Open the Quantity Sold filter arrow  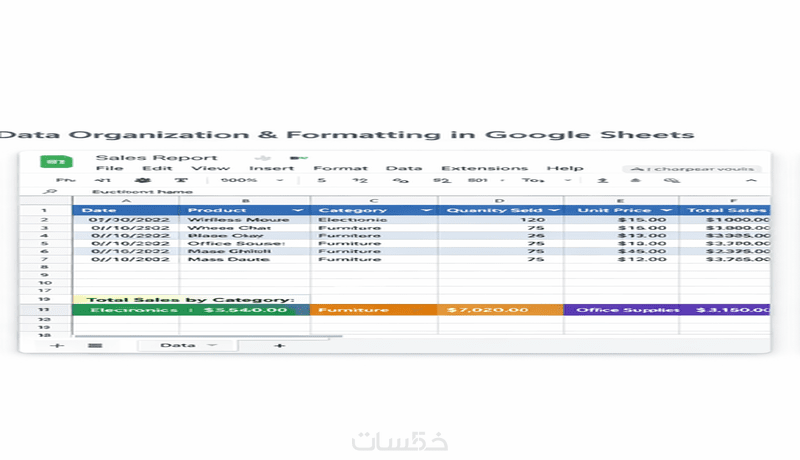point(554,210)
